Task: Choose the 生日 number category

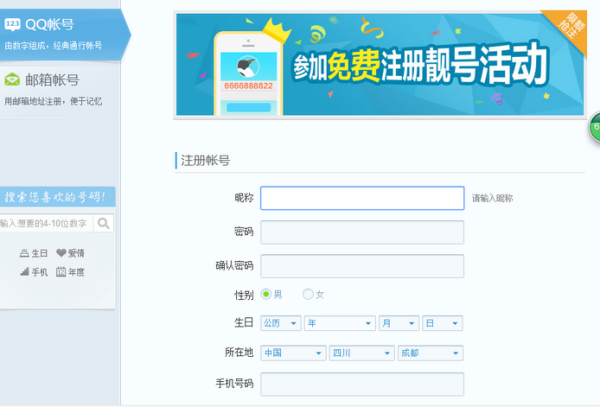Action: [34, 253]
